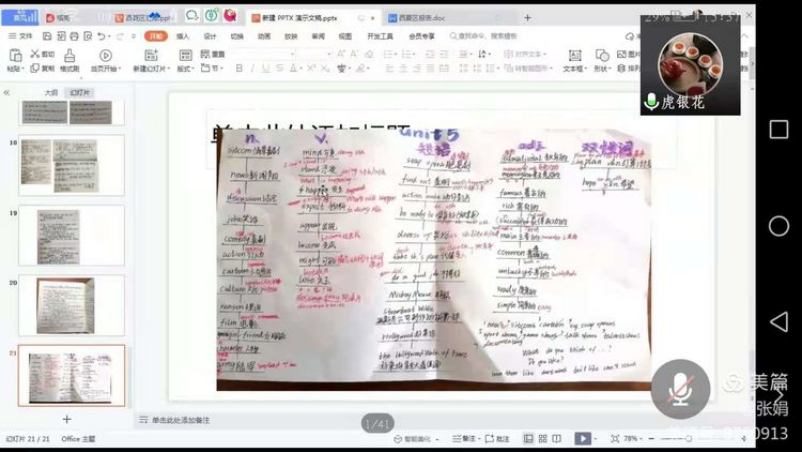The width and height of the screenshot is (803, 452).
Task: Click the Paste icon in the ribbon
Action: click(x=14, y=57)
